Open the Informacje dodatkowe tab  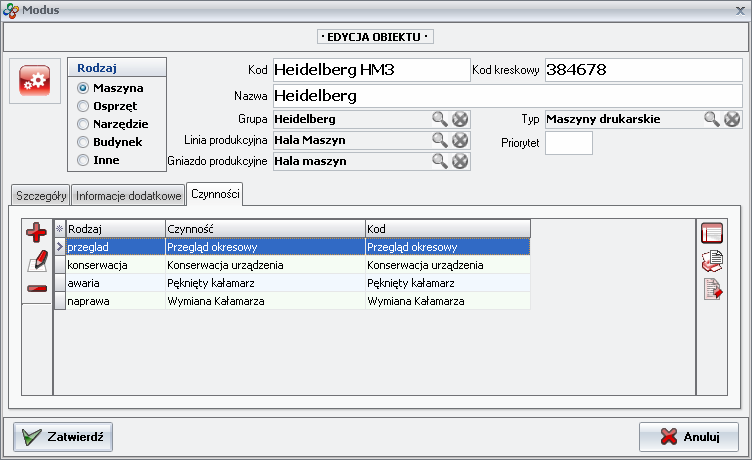pos(129,195)
